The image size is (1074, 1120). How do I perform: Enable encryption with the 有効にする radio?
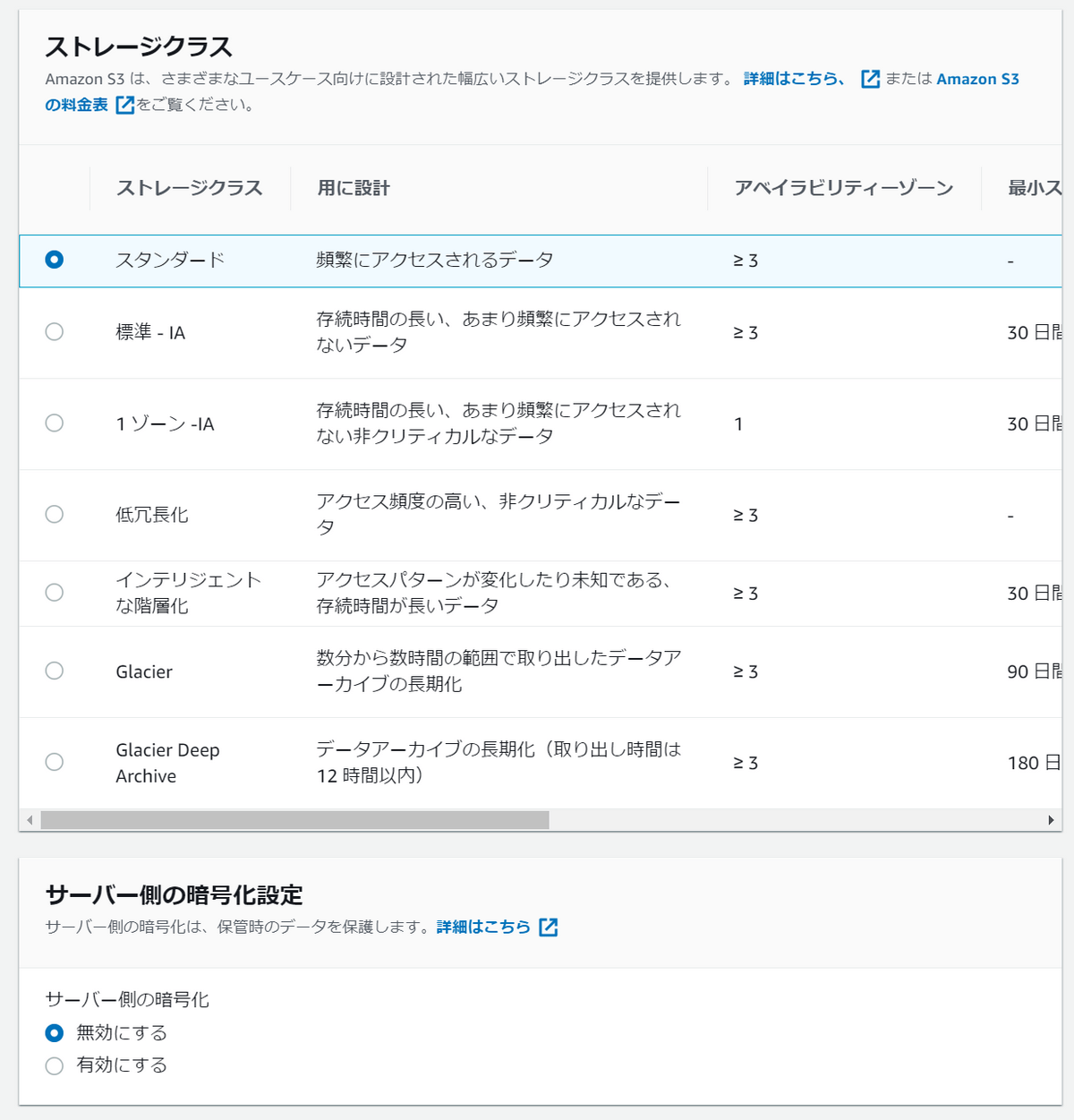tap(55, 1065)
